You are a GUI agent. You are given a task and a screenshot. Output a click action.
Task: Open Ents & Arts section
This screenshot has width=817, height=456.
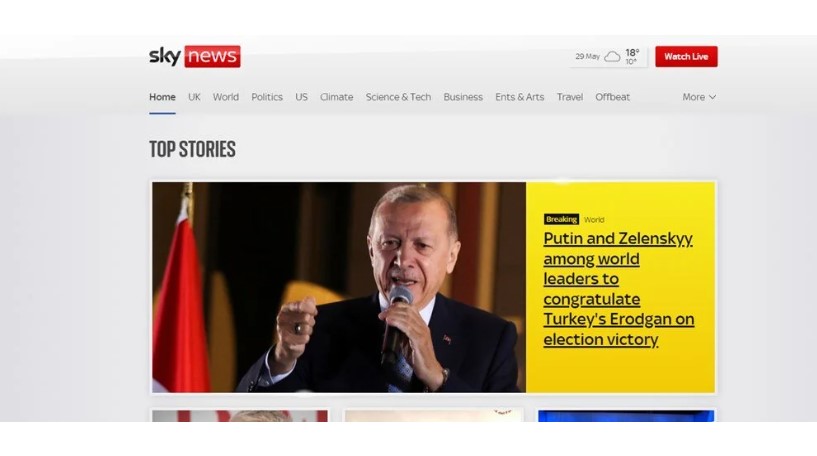pyautogui.click(x=519, y=97)
